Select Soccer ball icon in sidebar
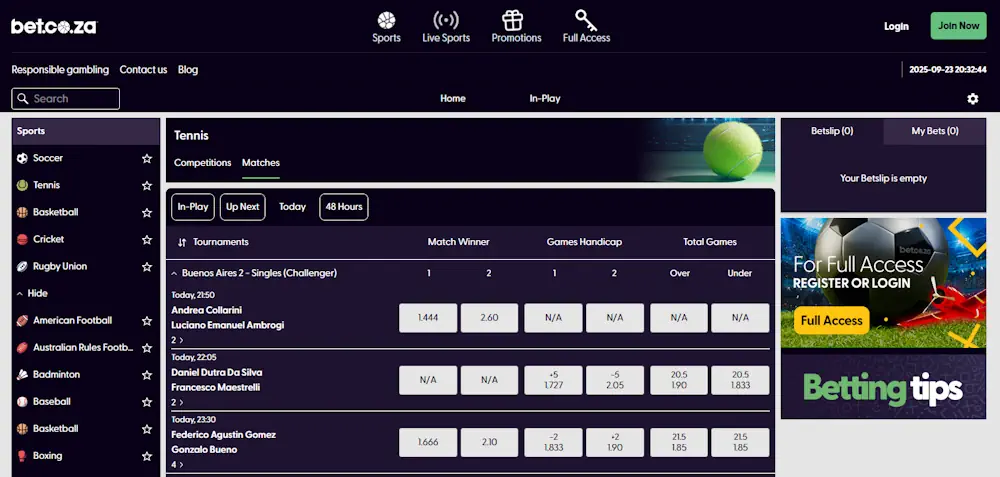 coord(22,158)
